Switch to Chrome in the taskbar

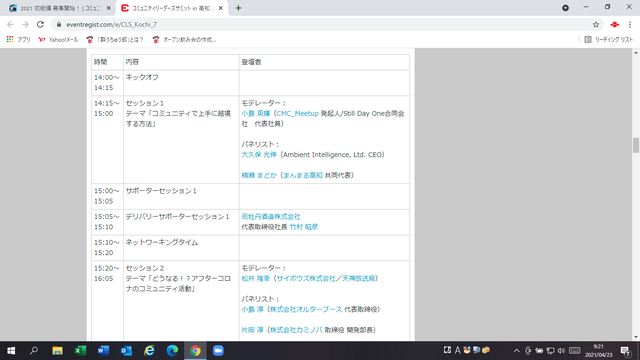[x=195, y=351]
